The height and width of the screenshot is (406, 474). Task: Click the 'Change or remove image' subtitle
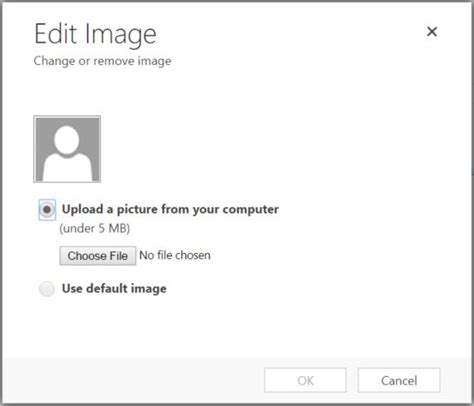tap(102, 61)
